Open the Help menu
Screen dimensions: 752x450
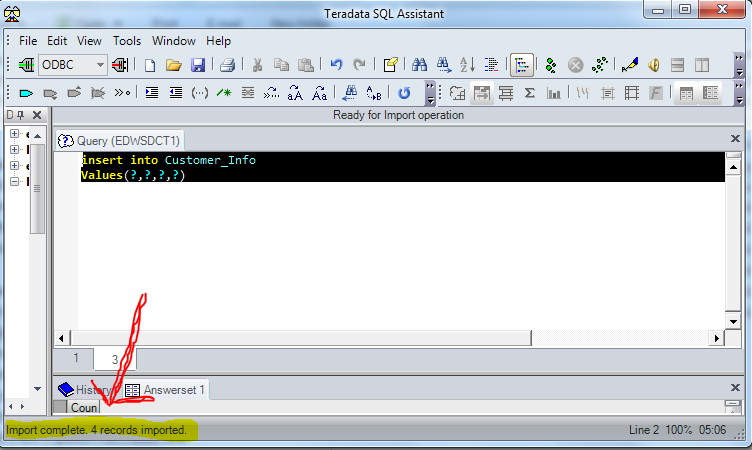point(218,41)
